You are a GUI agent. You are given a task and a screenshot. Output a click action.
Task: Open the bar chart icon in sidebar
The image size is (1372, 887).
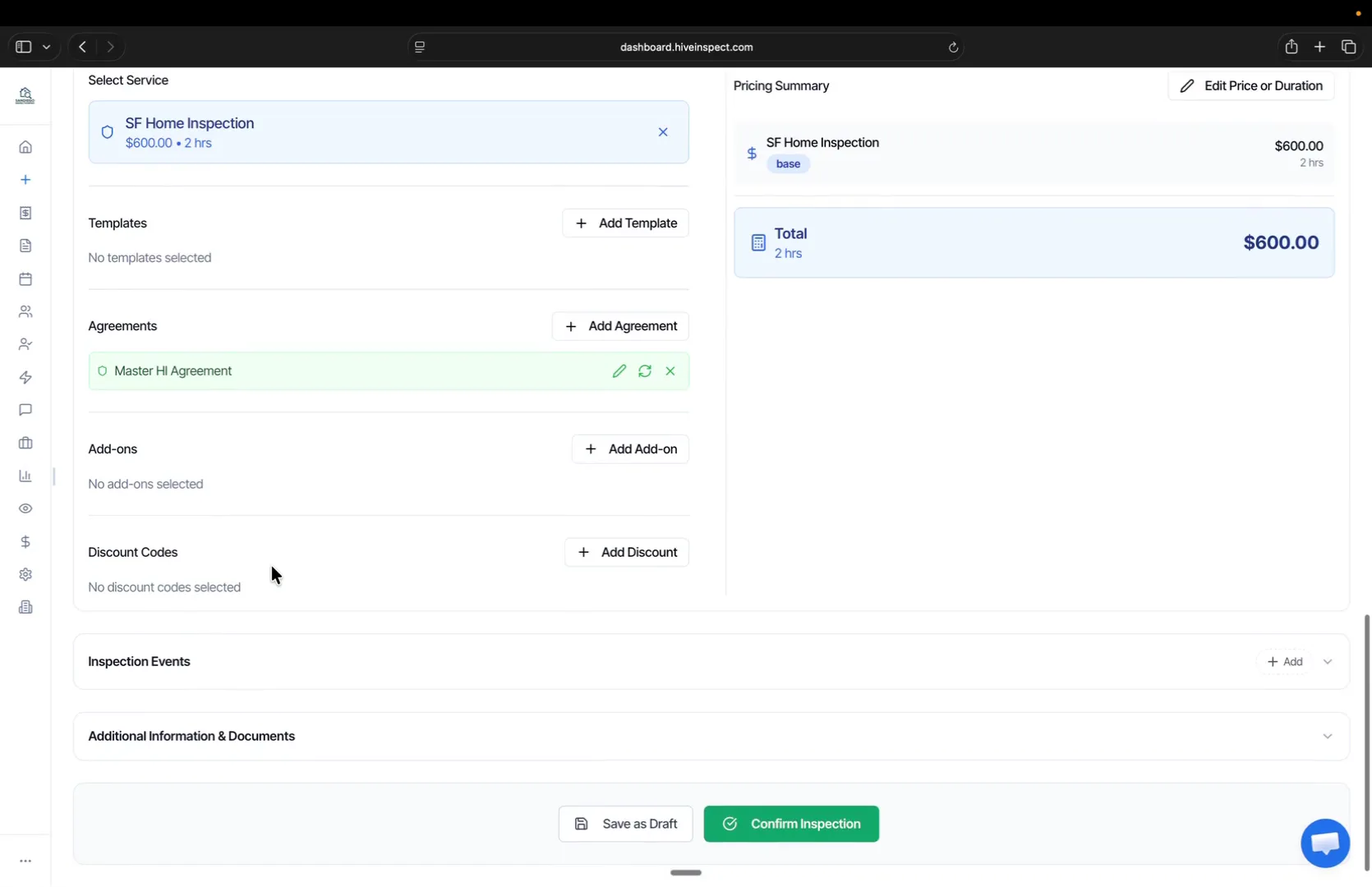[25, 476]
